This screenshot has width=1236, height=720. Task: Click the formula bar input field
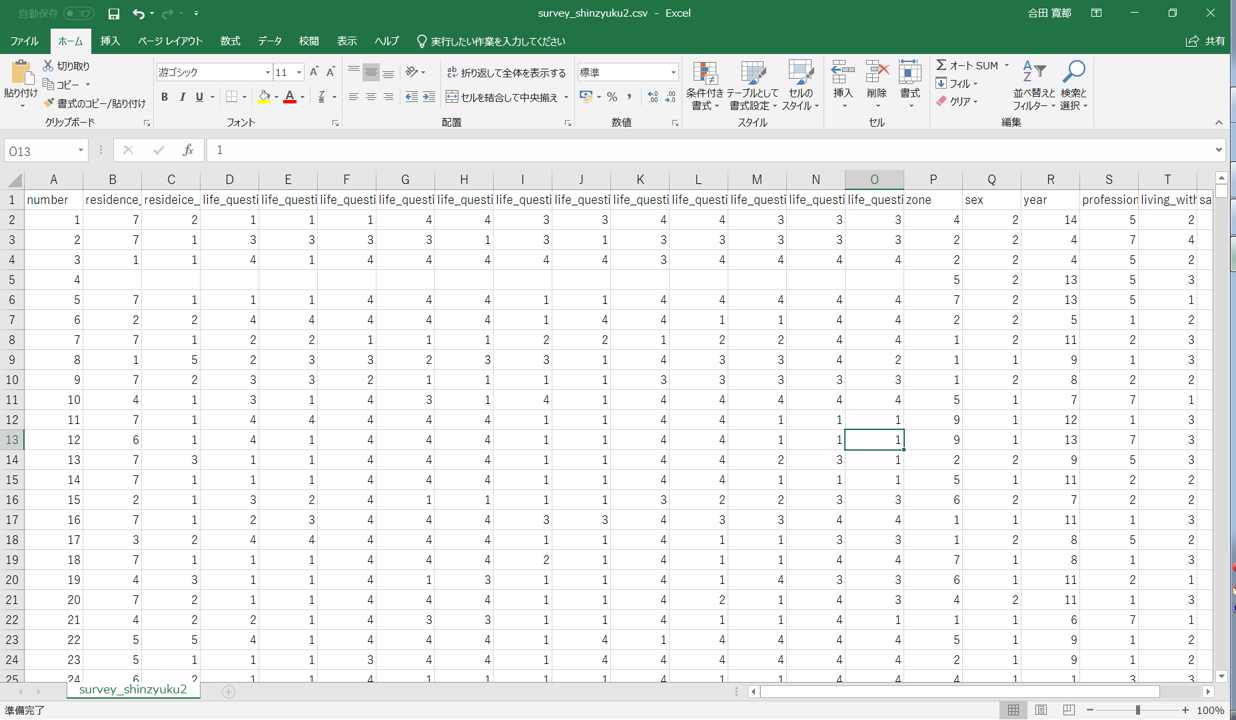click(700, 150)
